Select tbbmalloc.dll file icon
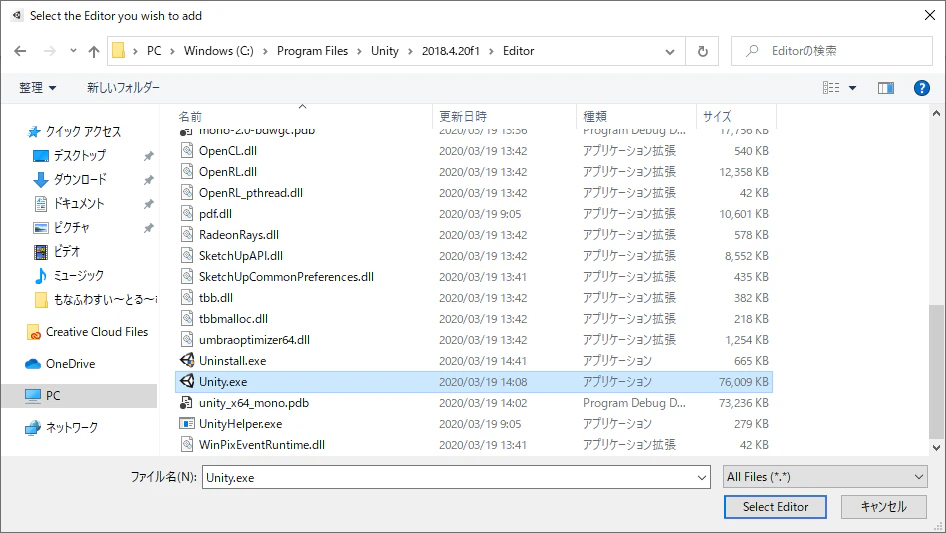Viewport: 946px width, 533px height. click(187, 318)
